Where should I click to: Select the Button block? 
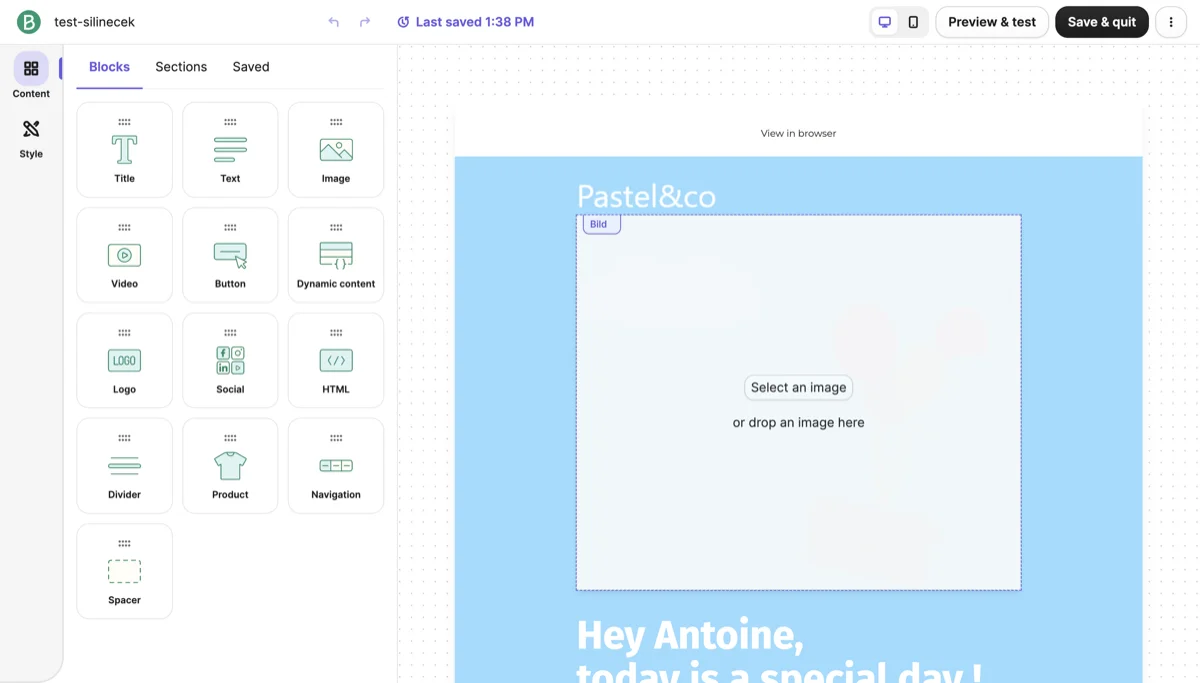[230, 255]
